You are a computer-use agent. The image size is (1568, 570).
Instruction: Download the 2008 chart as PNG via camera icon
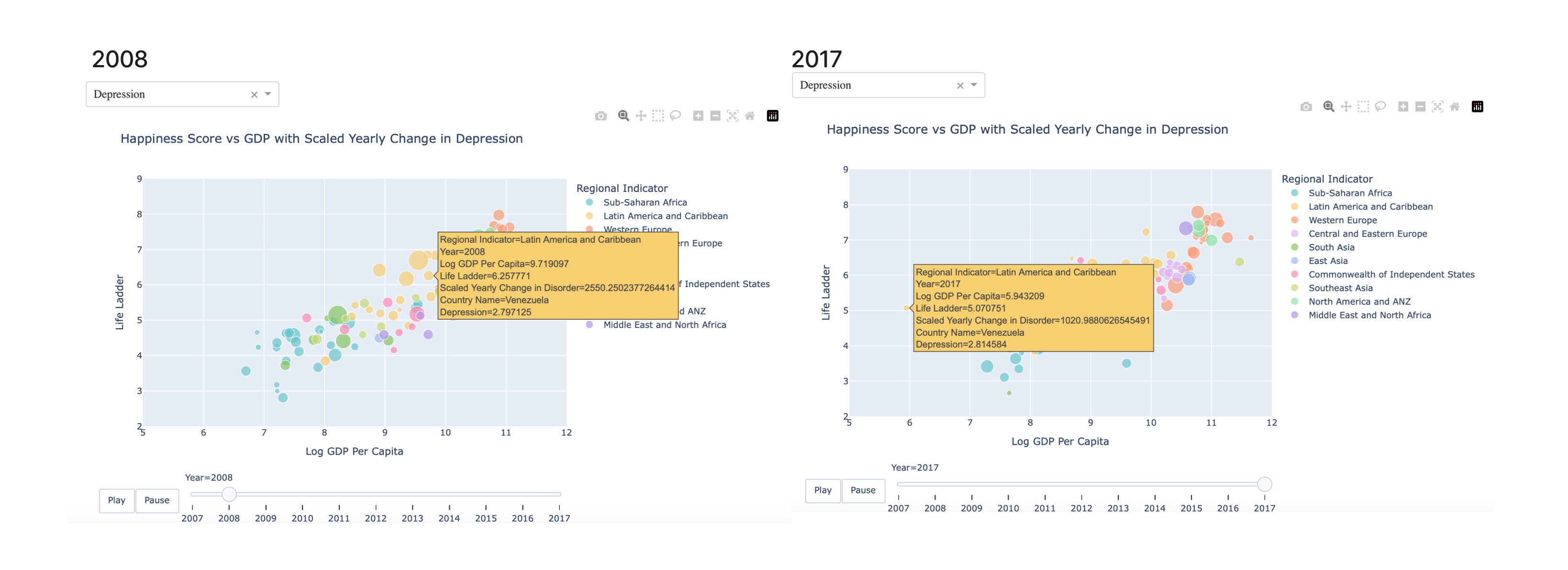coord(601,116)
